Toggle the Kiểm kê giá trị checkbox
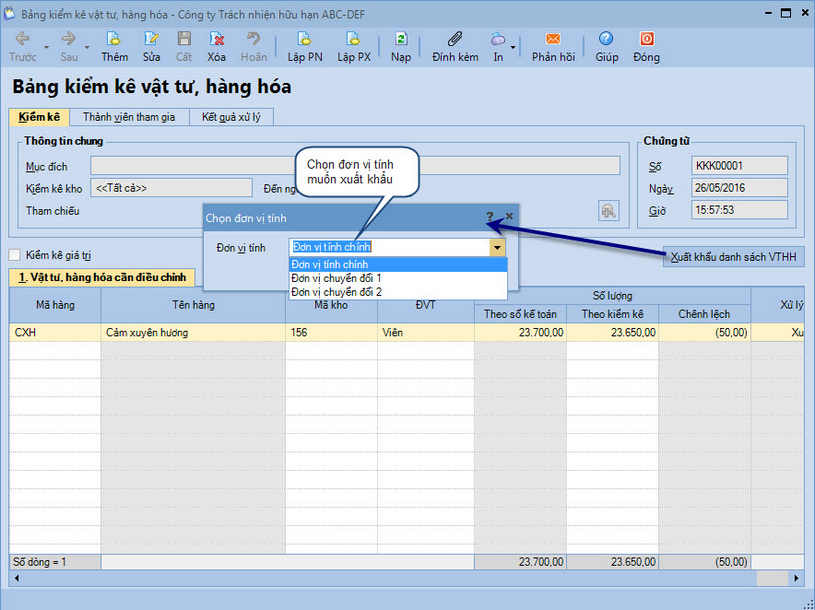Screen dimensions: 815x610 [15, 255]
